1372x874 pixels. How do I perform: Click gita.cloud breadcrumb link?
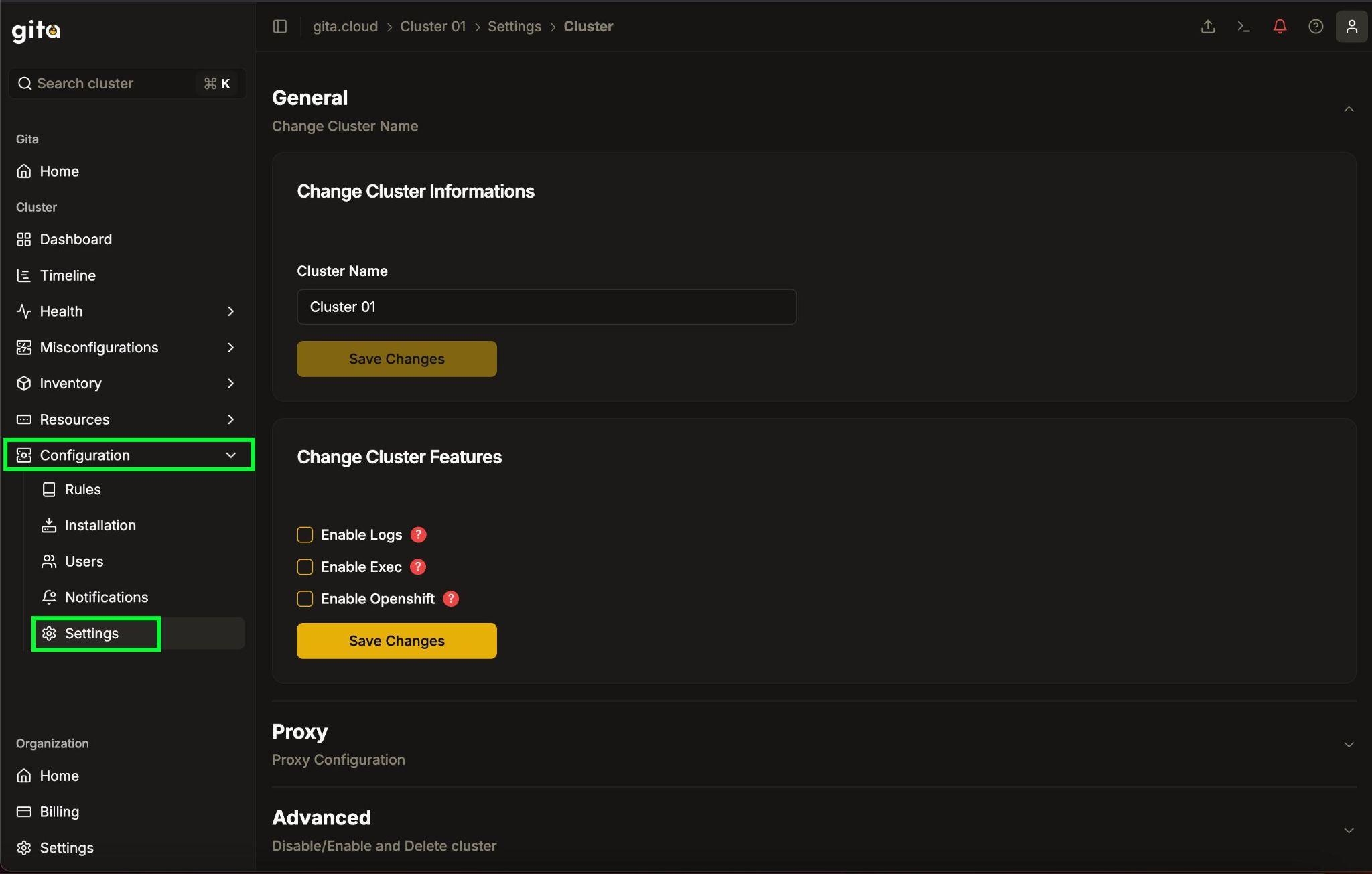coord(345,27)
